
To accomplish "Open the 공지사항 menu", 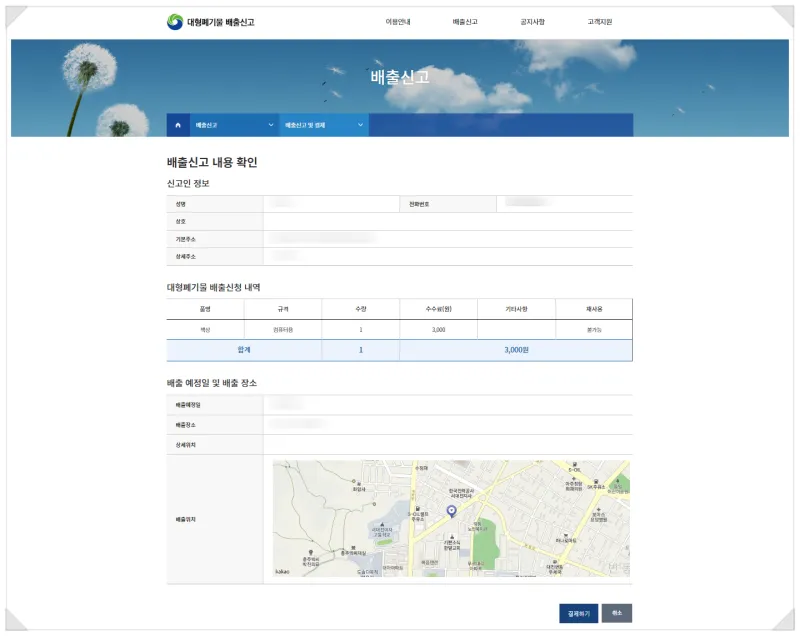I will (532, 21).
